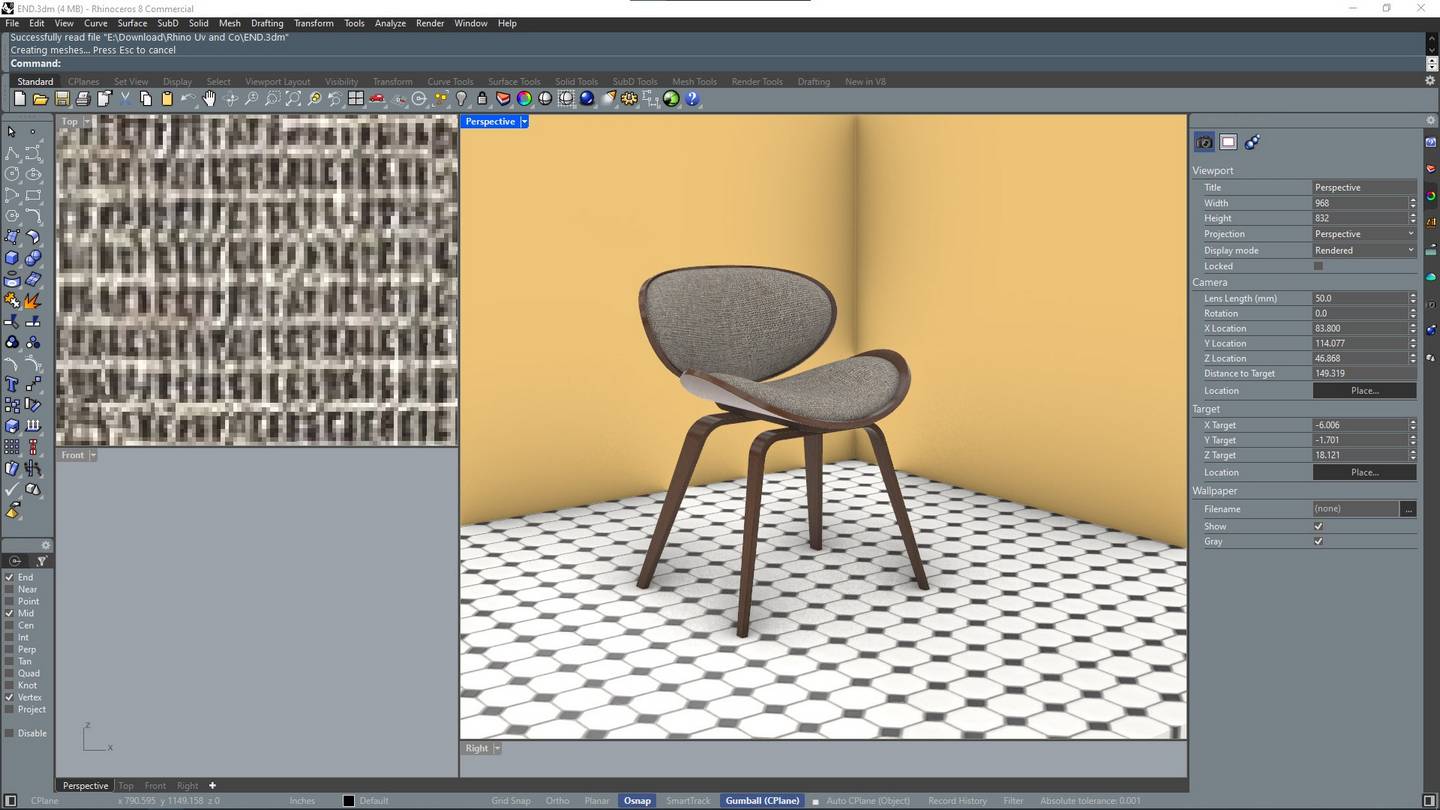1440x810 pixels.
Task: Open the Projection dropdown in Viewport settings
Action: (1410, 233)
